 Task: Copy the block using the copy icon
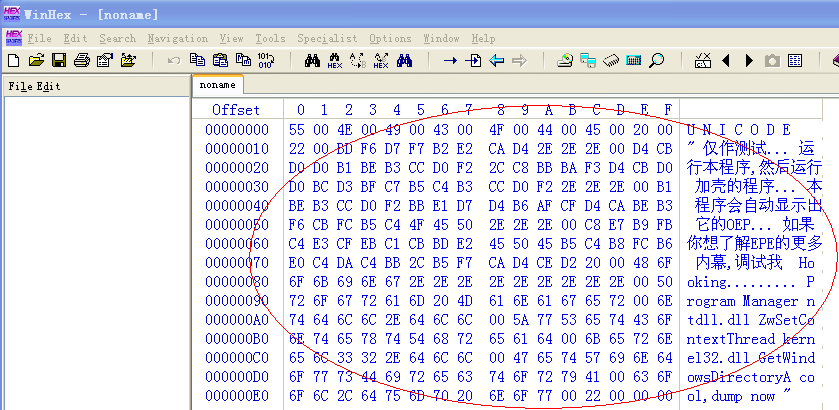pos(197,60)
